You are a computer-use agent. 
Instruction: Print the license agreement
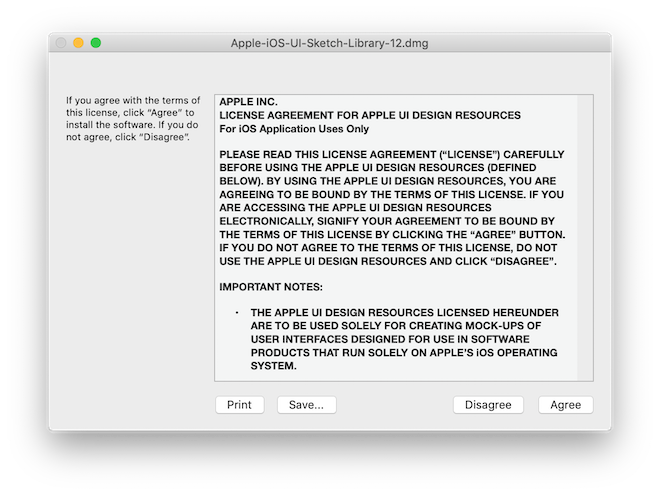pyautogui.click(x=239, y=405)
